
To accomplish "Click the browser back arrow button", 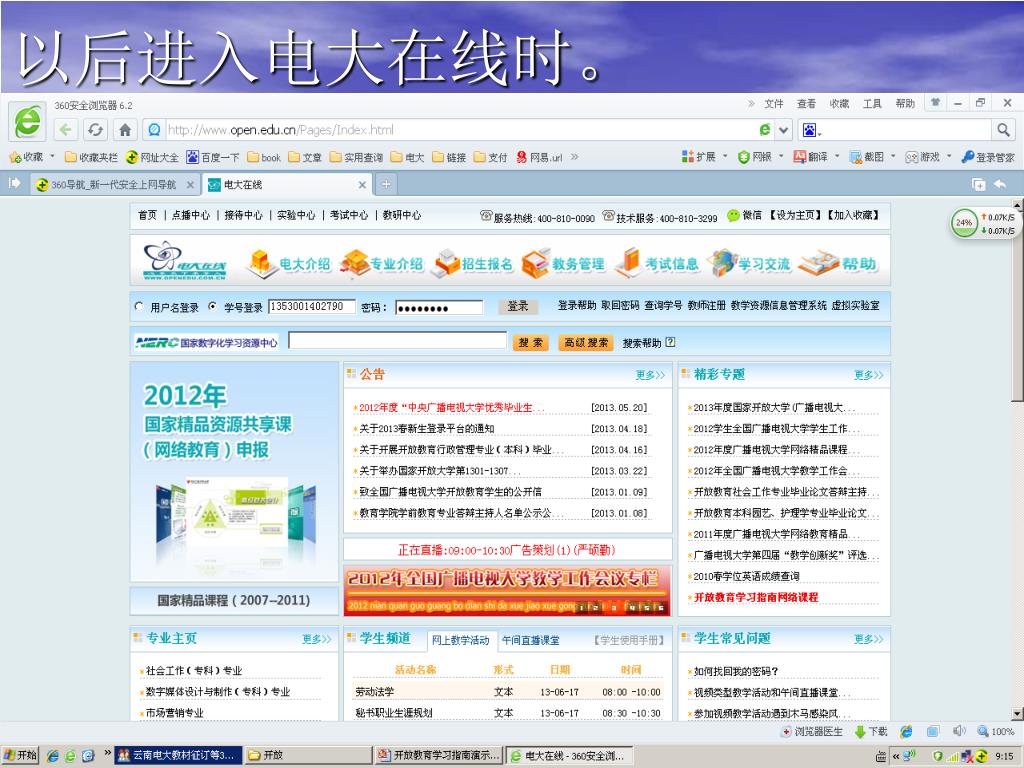I will tap(65, 130).
